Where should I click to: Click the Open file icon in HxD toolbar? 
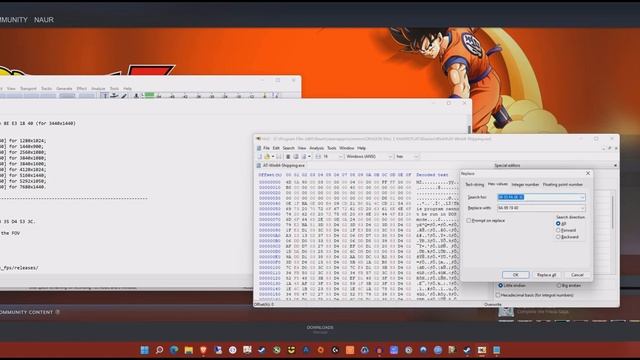pyautogui.click(x=267, y=157)
